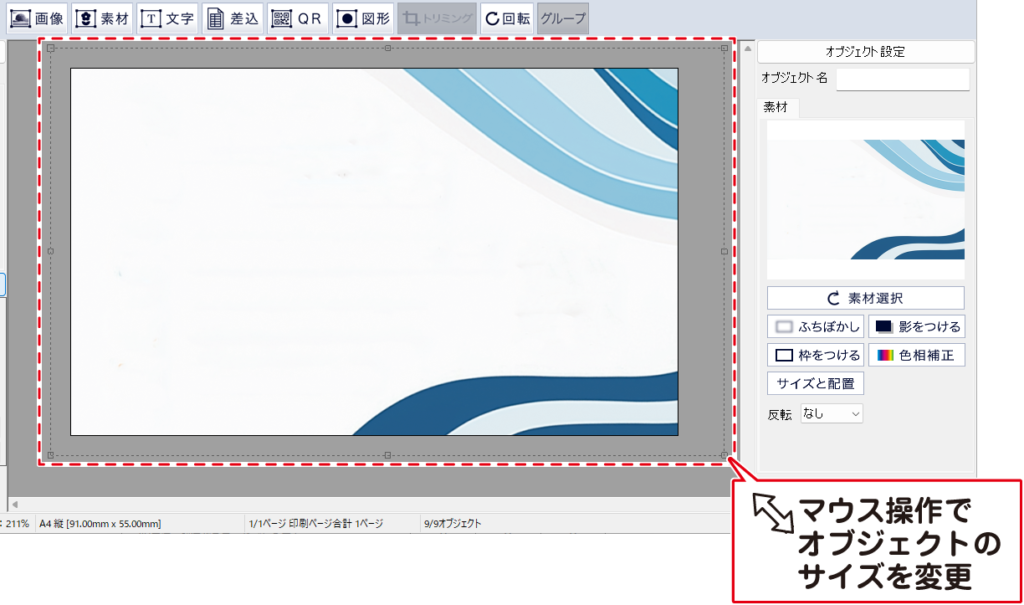Apply ふちぼかし edge blur effect
Viewport: 1024px width, 605px height.
[x=815, y=326]
